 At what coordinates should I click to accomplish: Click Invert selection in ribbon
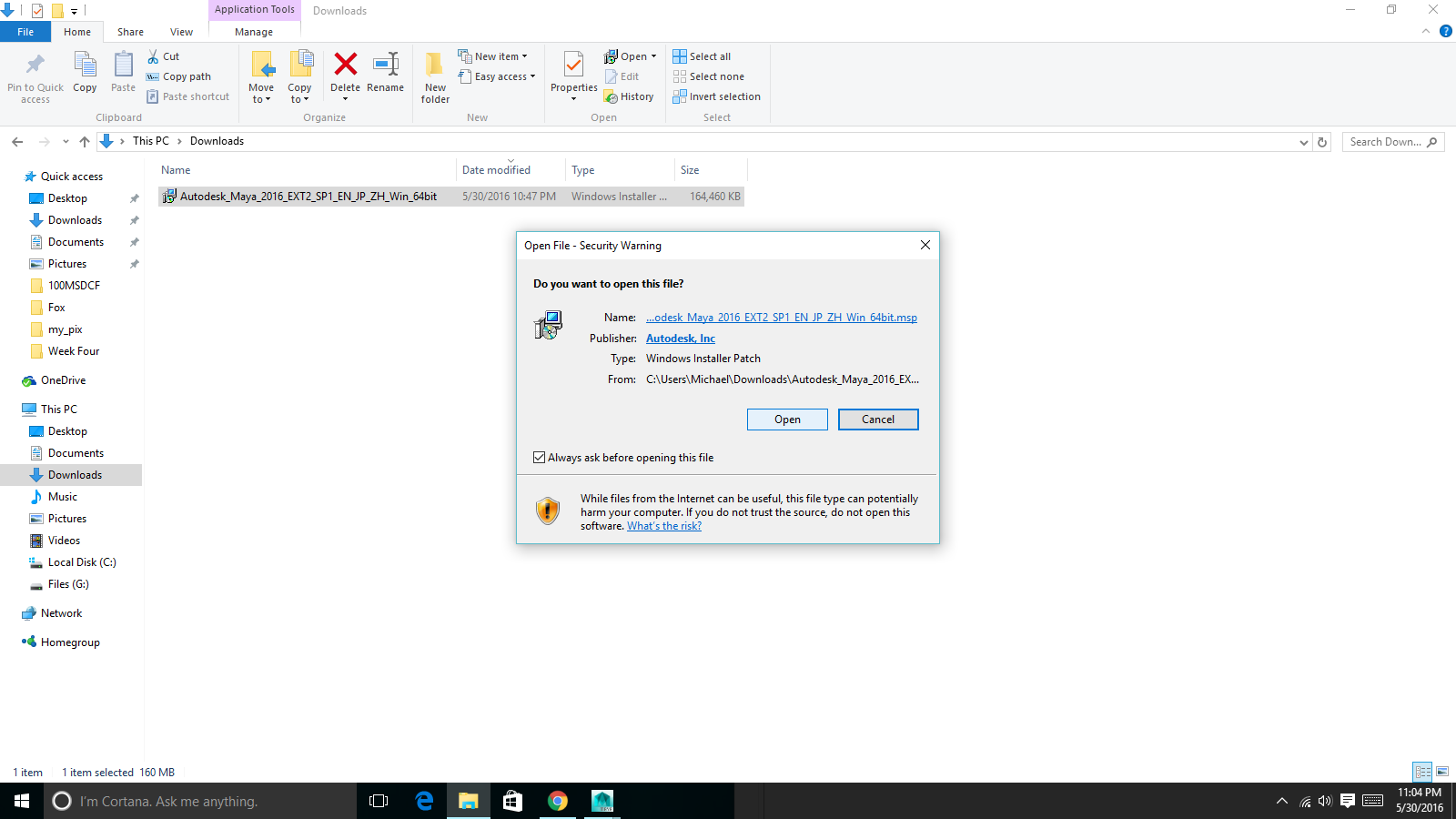pyautogui.click(x=716, y=96)
